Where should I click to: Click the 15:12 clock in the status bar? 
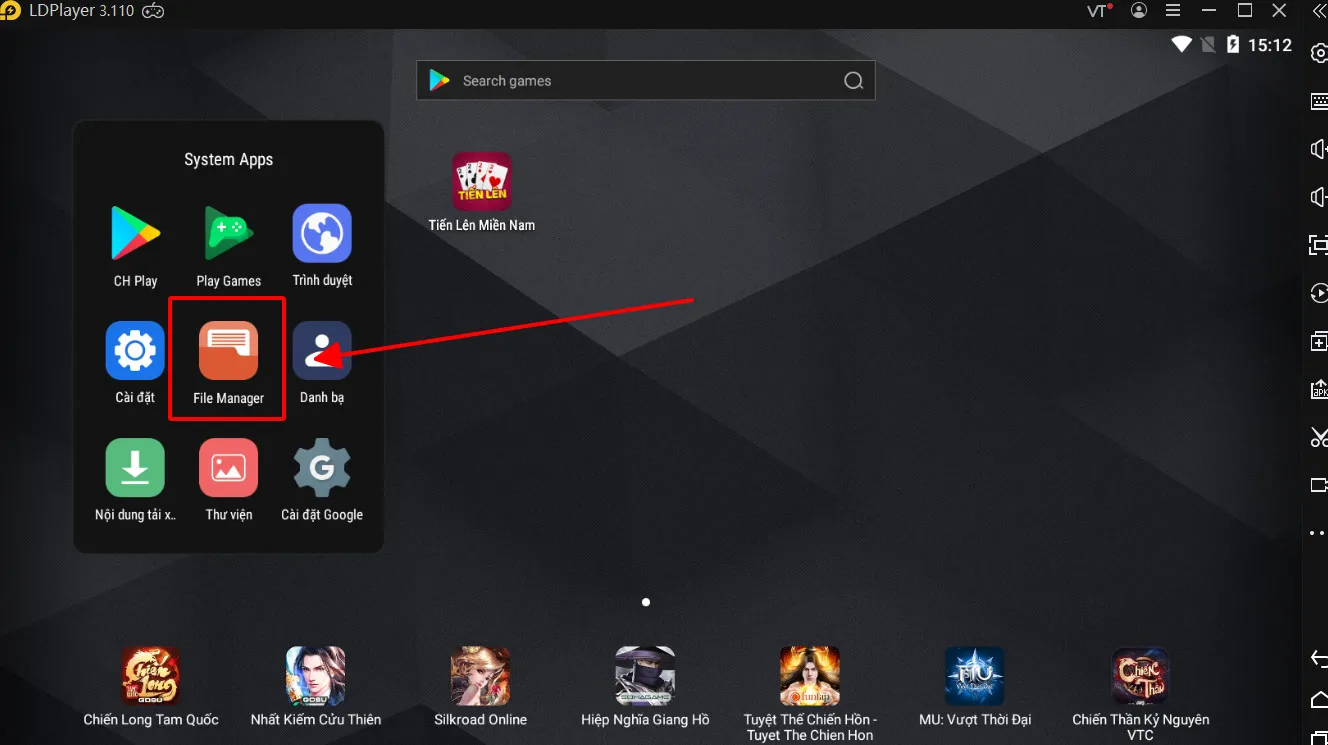coord(1270,45)
